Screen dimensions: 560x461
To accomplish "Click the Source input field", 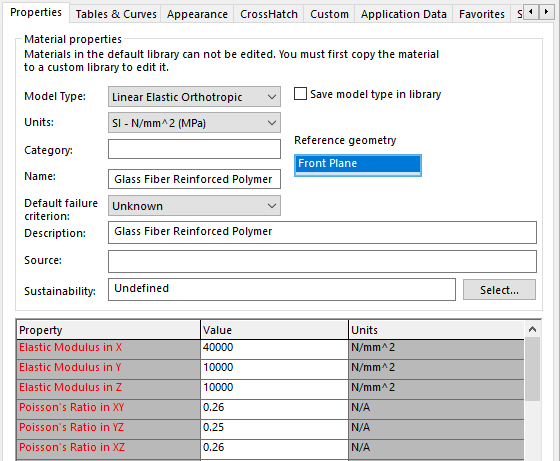I will pos(322,261).
